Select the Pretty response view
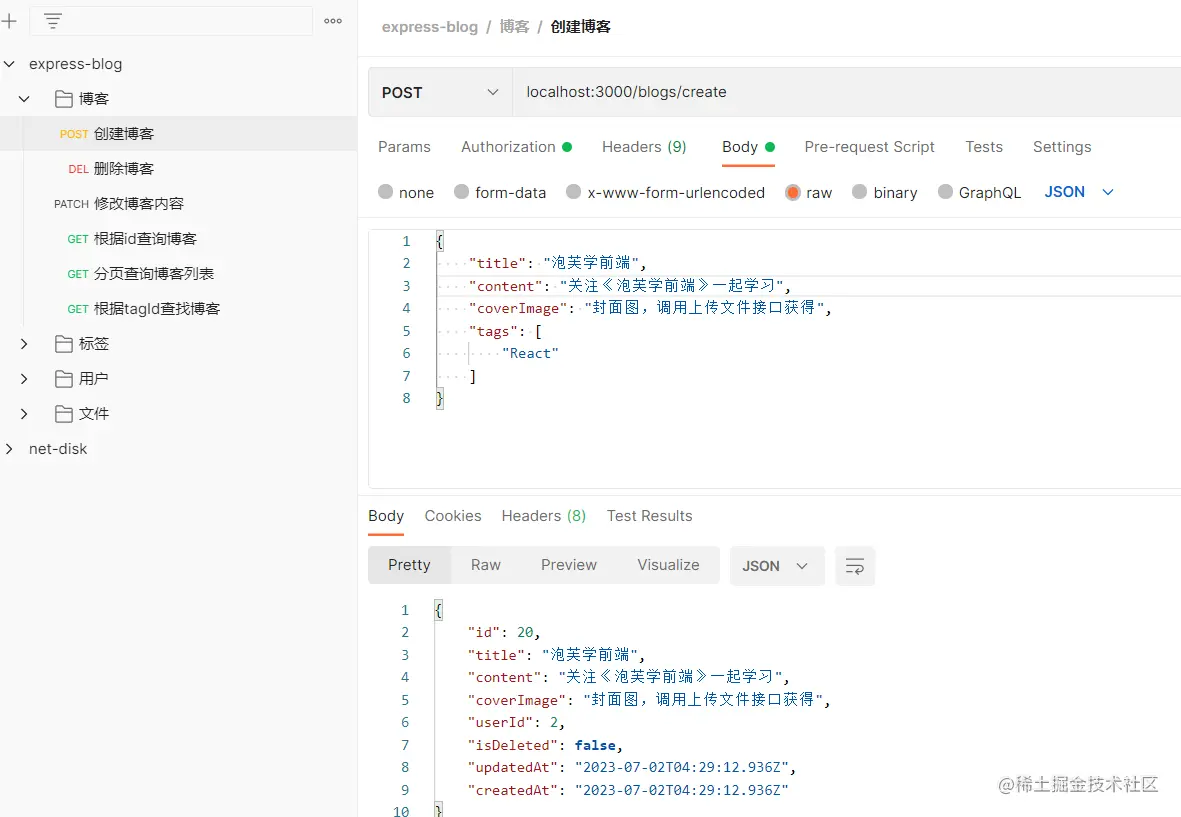1181x817 pixels. coord(409,565)
